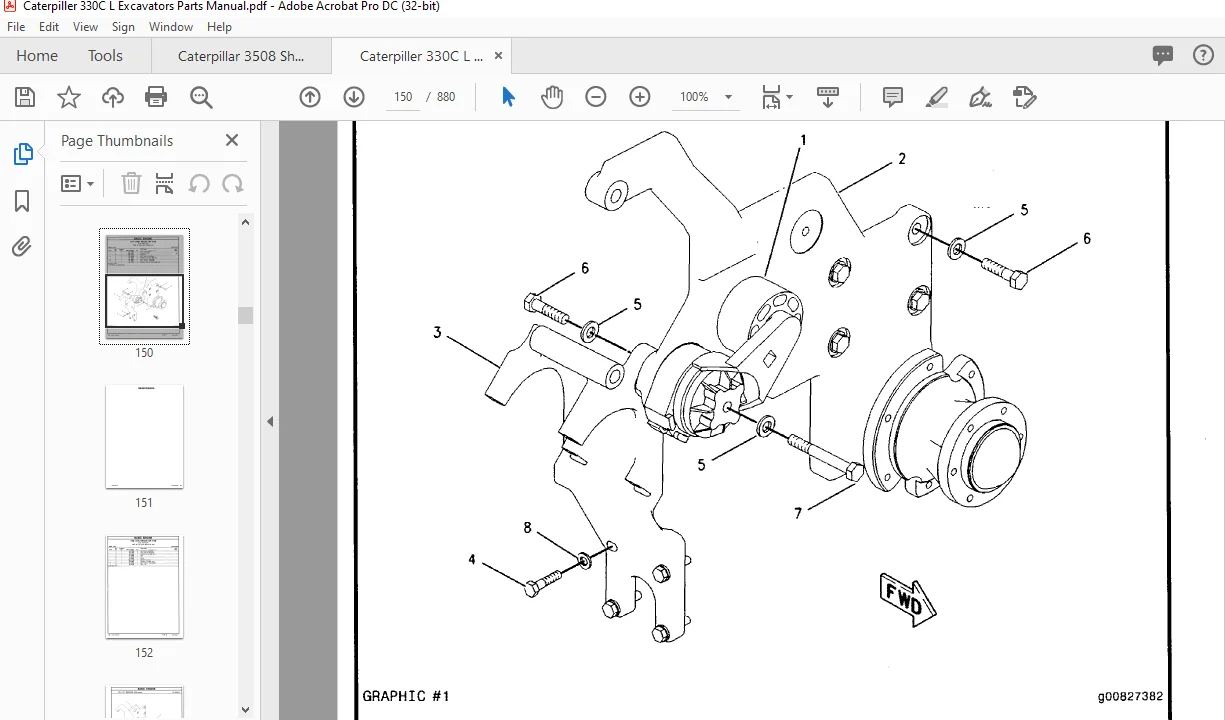Rotate page clockwise in thumbnails panel

pos(233,183)
